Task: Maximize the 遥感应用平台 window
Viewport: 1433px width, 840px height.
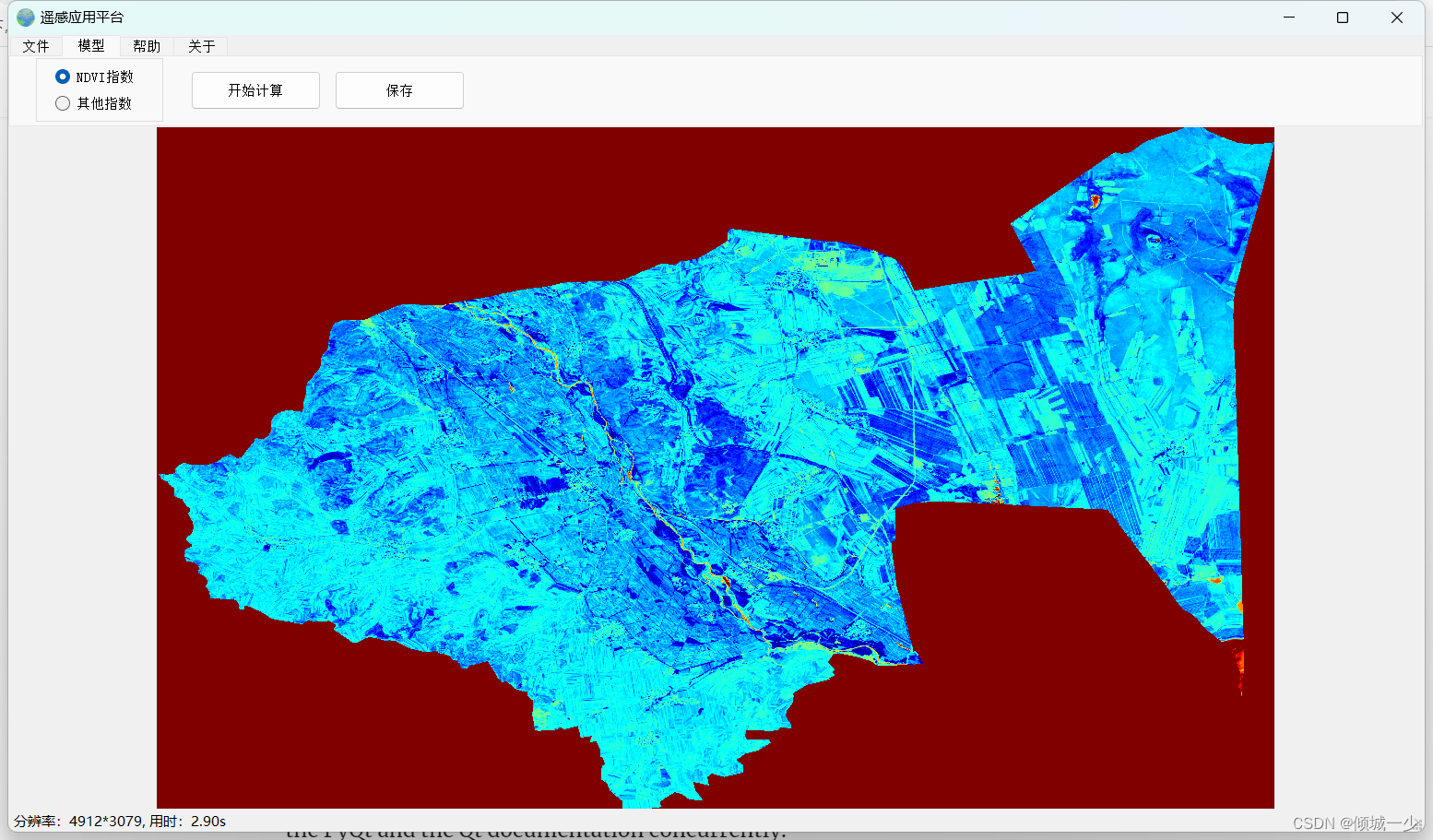Action: [x=1343, y=18]
